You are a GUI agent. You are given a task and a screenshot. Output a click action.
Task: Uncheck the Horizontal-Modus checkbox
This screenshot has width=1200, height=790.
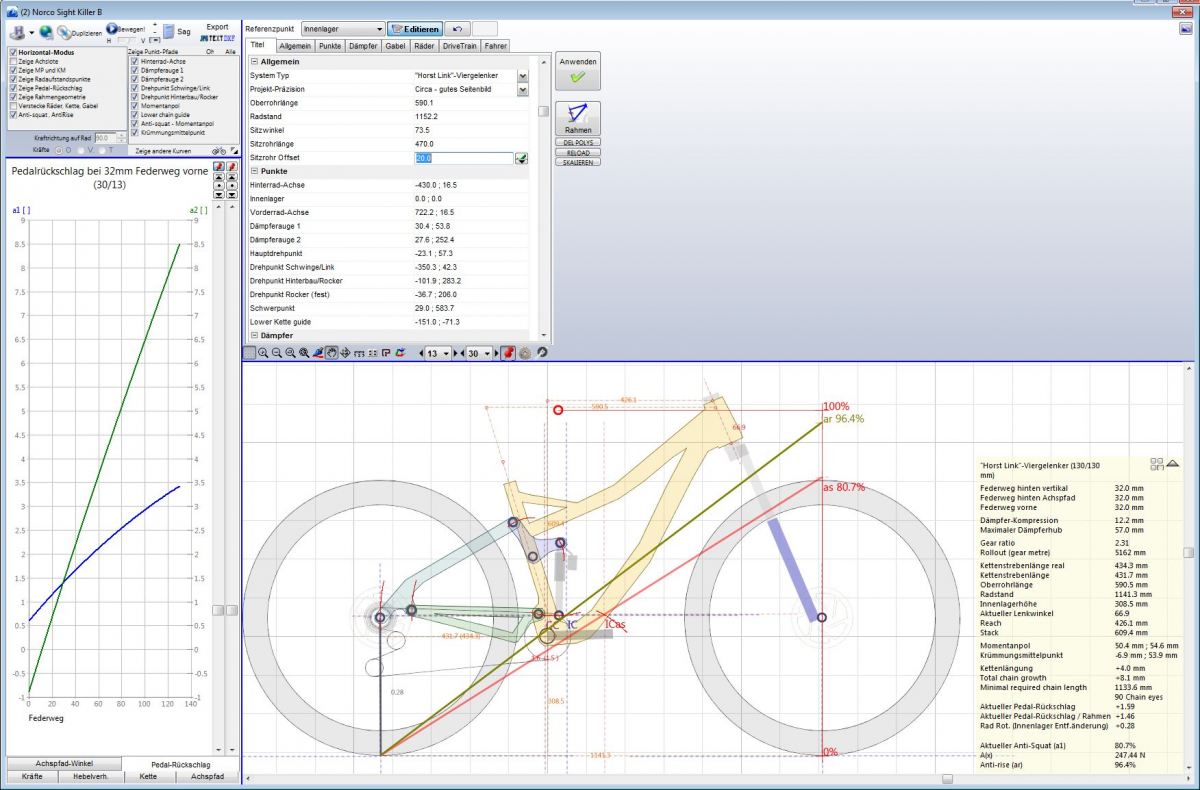point(13,52)
